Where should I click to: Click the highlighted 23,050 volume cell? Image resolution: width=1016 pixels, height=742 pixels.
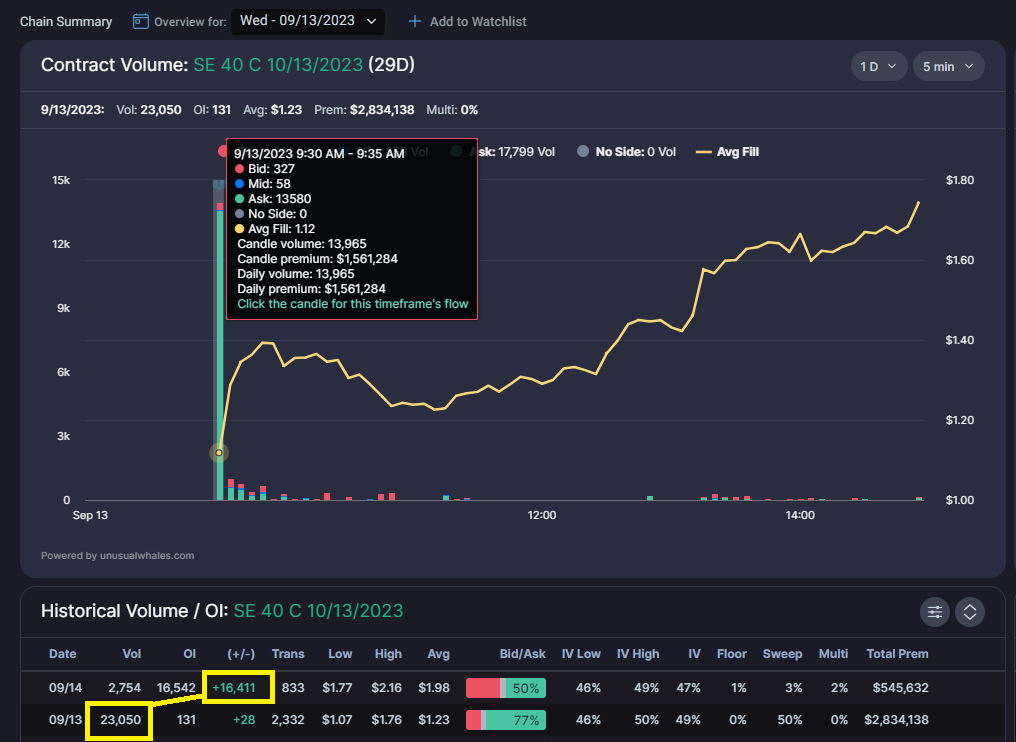coord(118,719)
